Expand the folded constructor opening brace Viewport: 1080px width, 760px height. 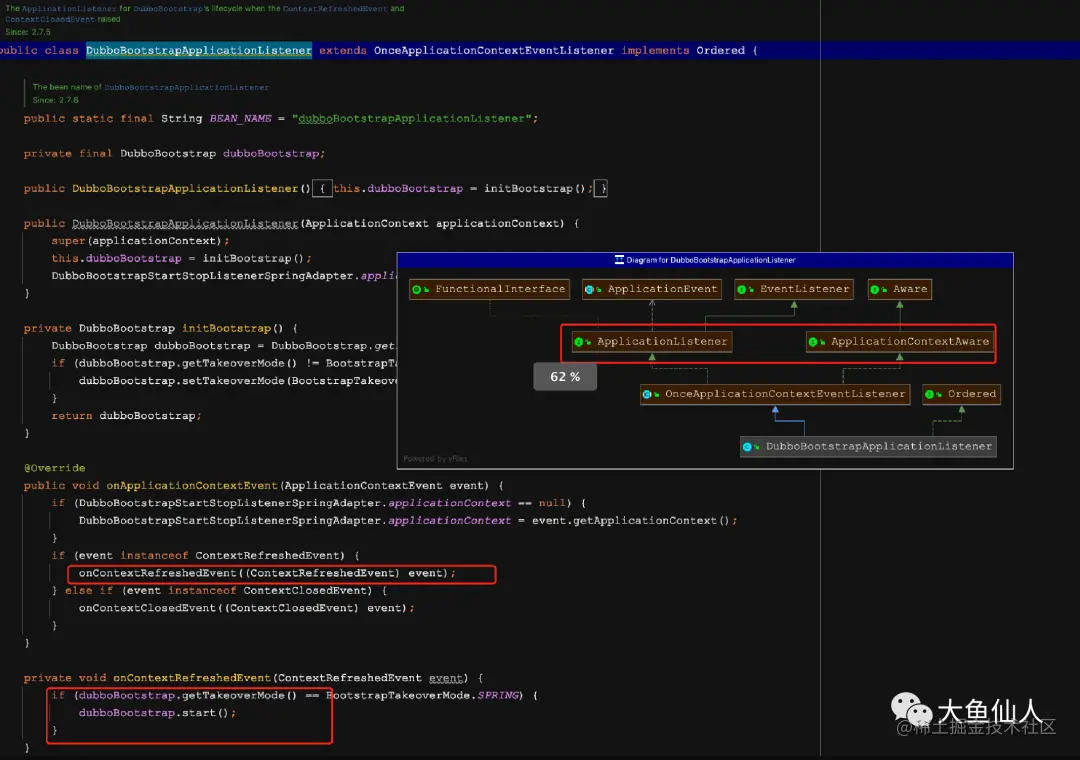point(322,188)
